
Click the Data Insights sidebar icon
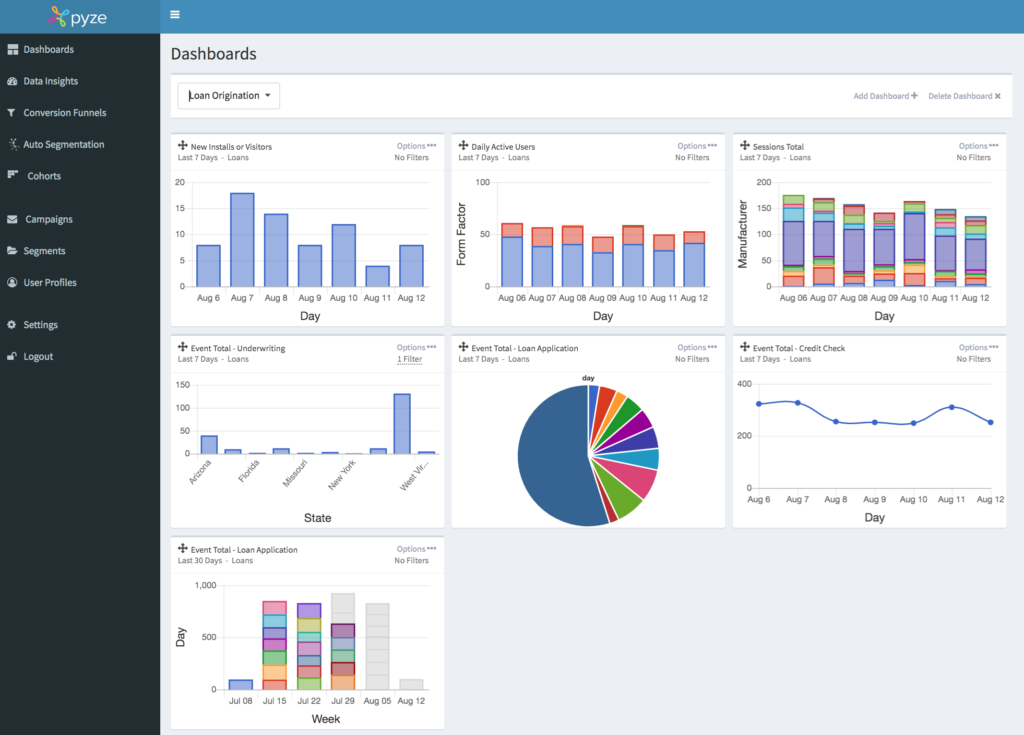click(x=12, y=81)
